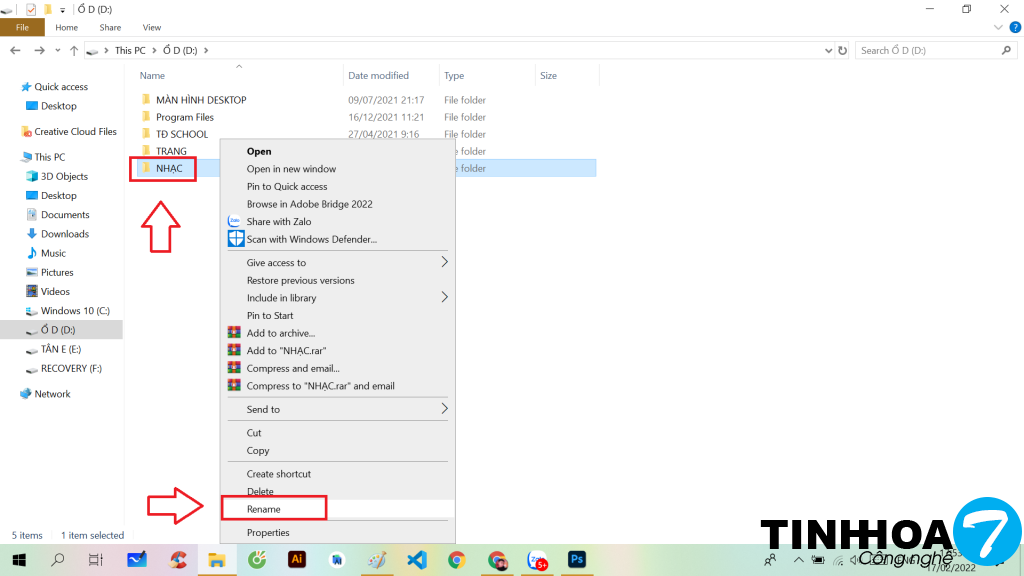Choose Add to "NHẠC.rar" archive option
Viewport: 1024px width, 576px height.
pyautogui.click(x=286, y=351)
